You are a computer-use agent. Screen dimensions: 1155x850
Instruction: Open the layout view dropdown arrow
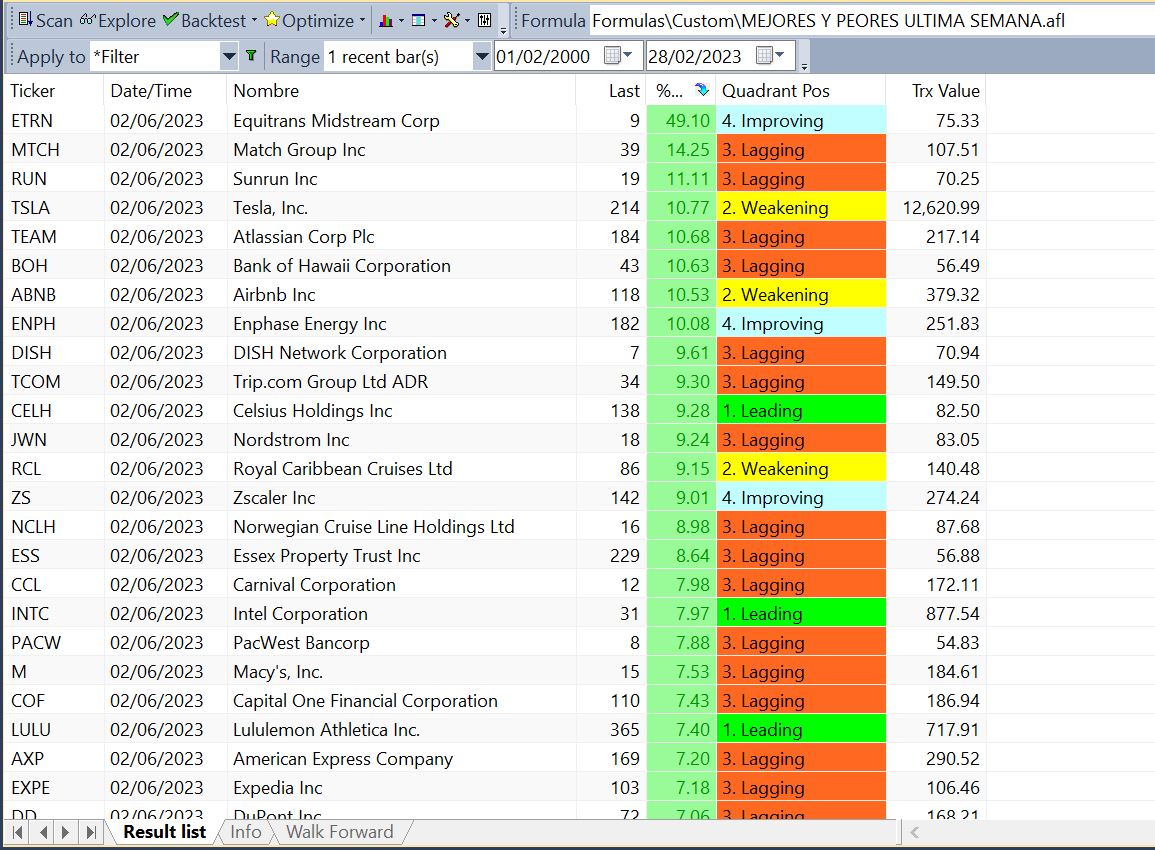(x=434, y=21)
